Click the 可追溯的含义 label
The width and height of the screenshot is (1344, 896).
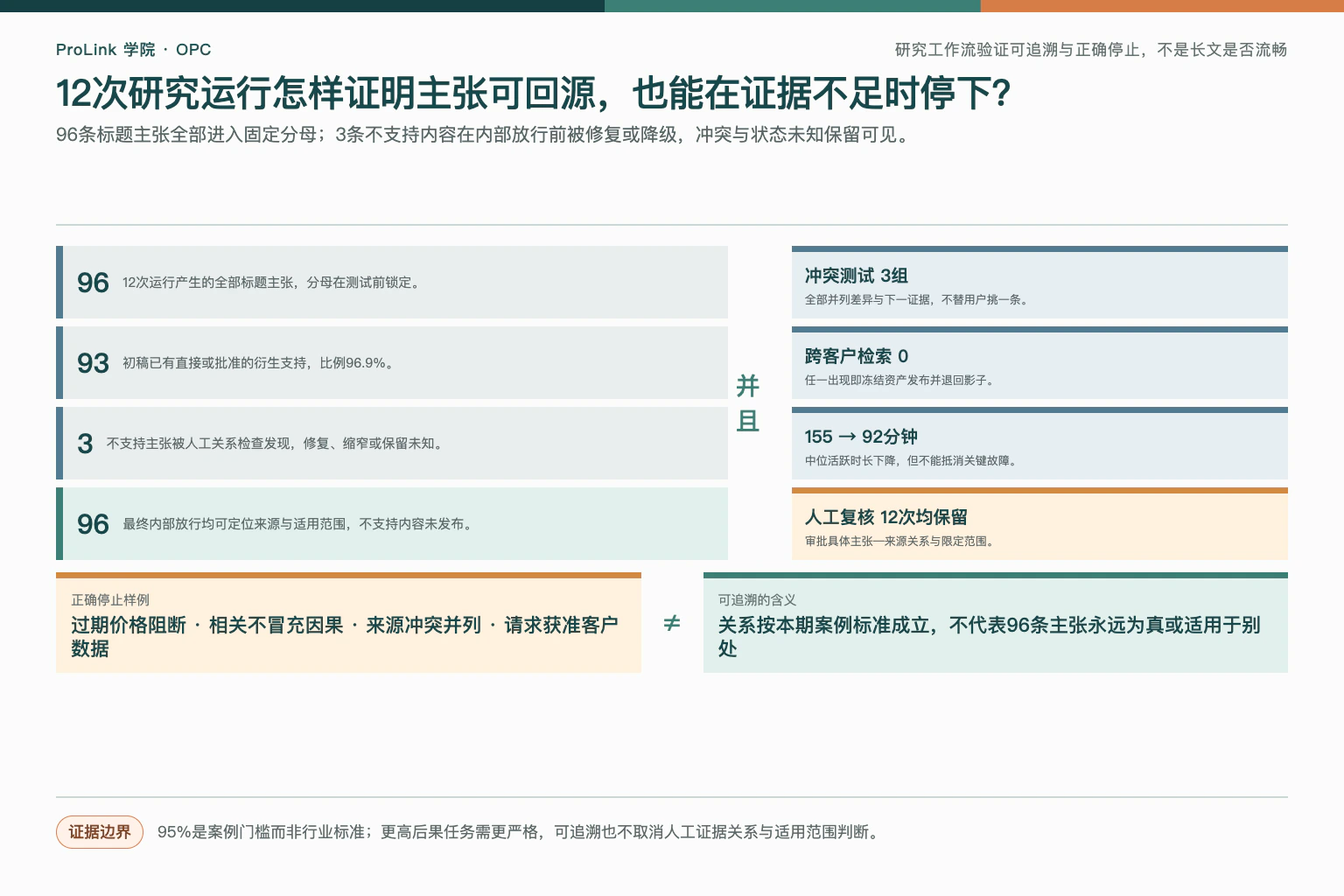tap(757, 600)
